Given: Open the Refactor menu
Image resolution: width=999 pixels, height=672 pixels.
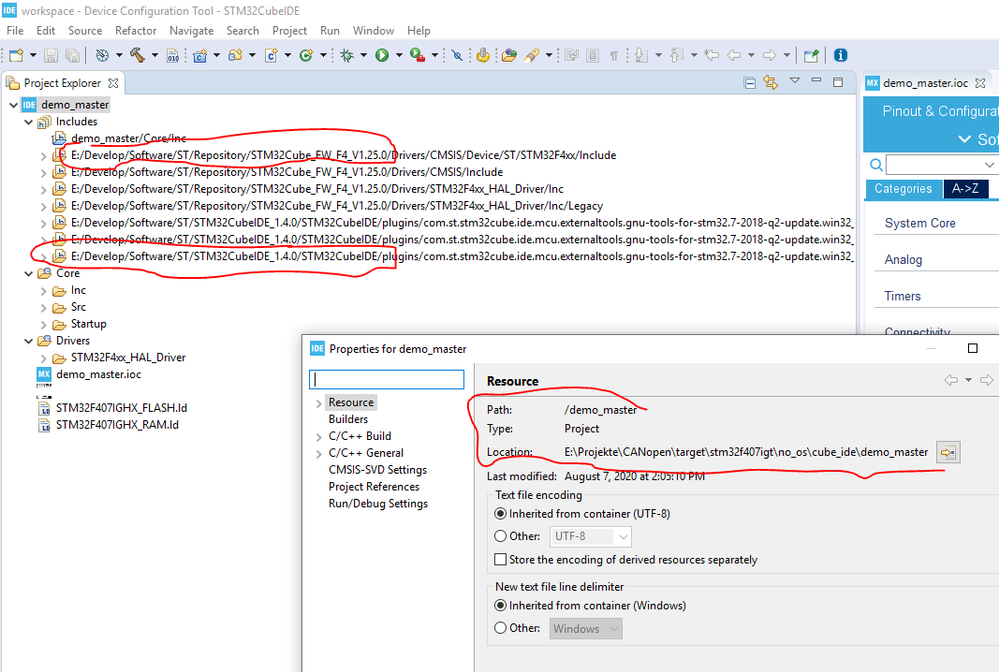Looking at the screenshot, I should click(x=136, y=31).
